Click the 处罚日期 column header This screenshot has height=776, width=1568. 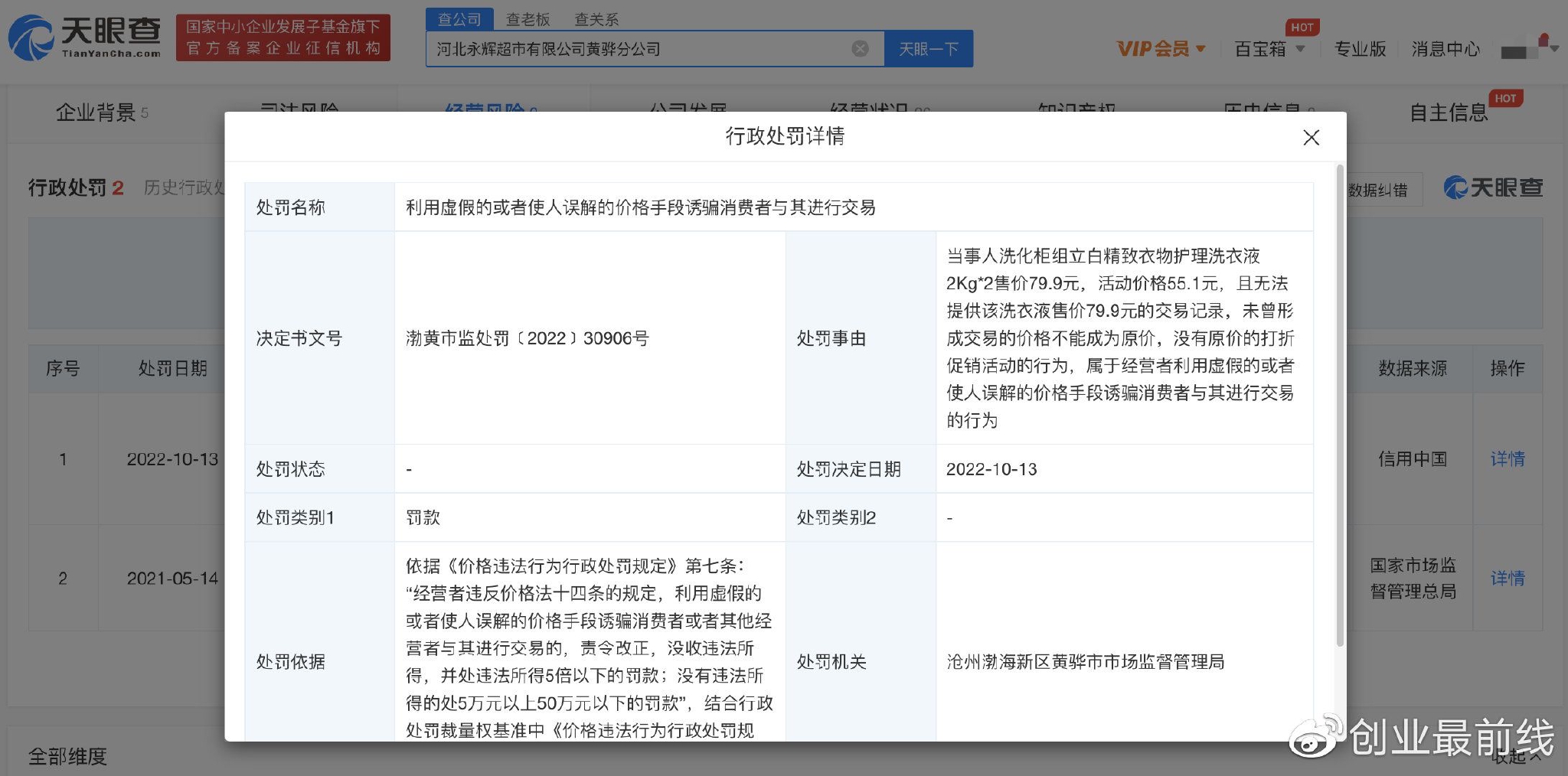(x=172, y=369)
